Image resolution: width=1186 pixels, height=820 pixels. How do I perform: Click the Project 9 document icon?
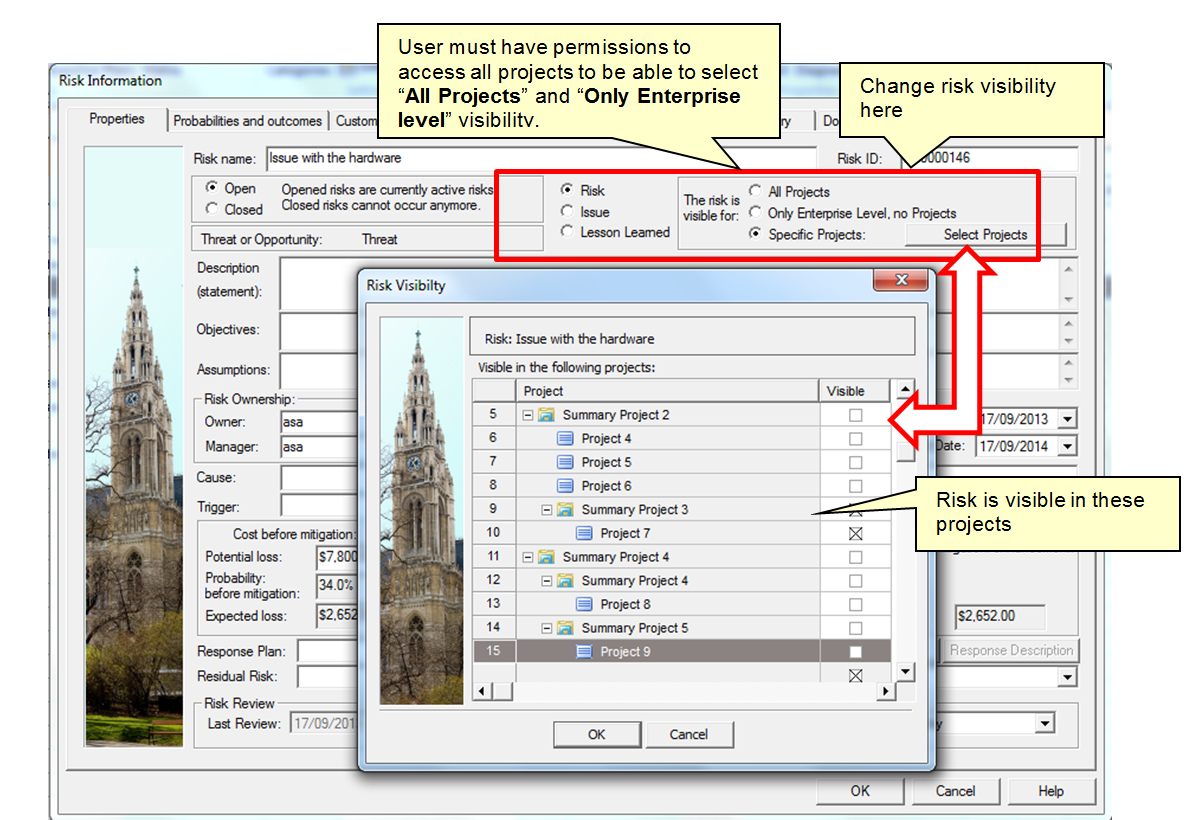point(584,651)
